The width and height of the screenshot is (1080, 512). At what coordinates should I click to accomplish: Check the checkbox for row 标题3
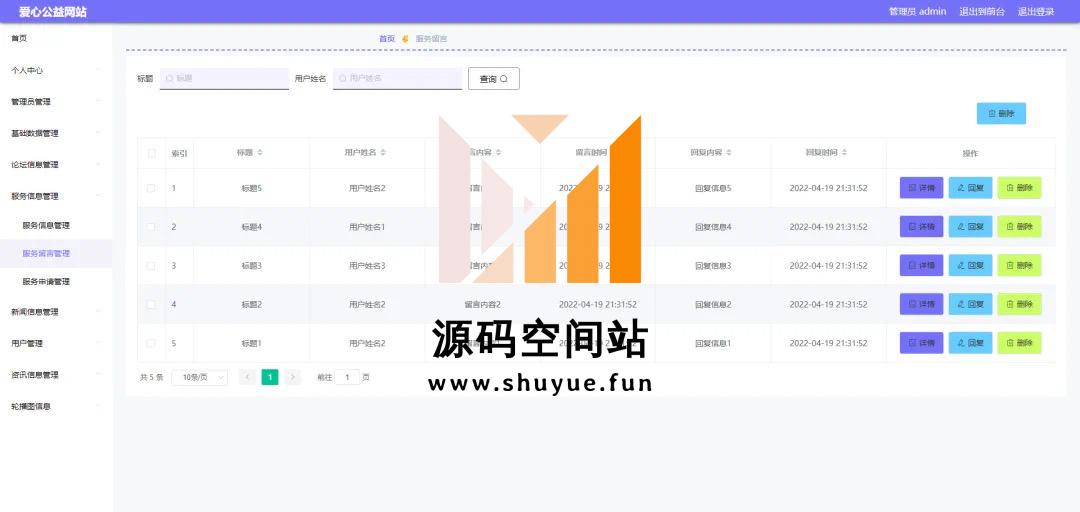tap(152, 265)
